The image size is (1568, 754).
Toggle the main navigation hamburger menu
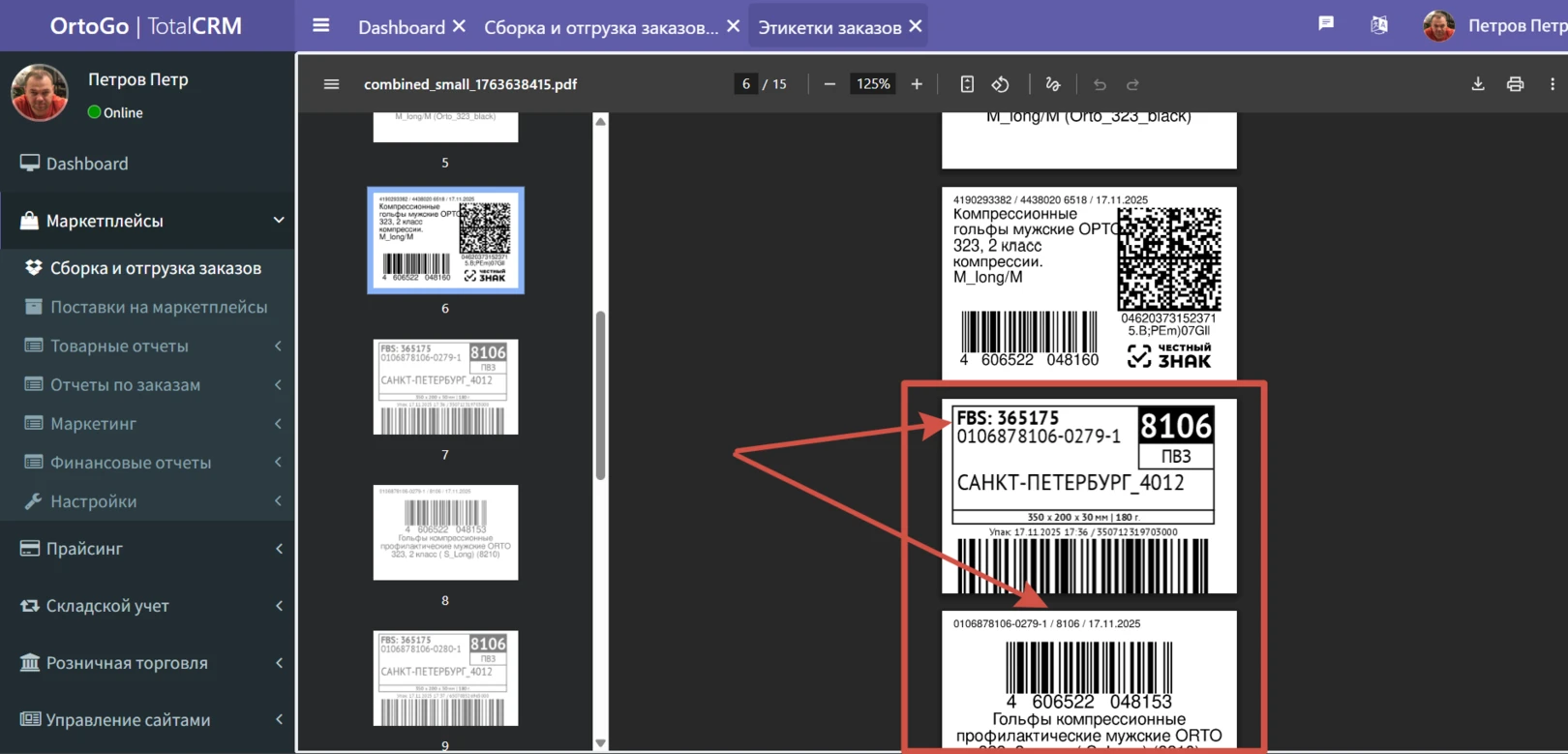[320, 26]
